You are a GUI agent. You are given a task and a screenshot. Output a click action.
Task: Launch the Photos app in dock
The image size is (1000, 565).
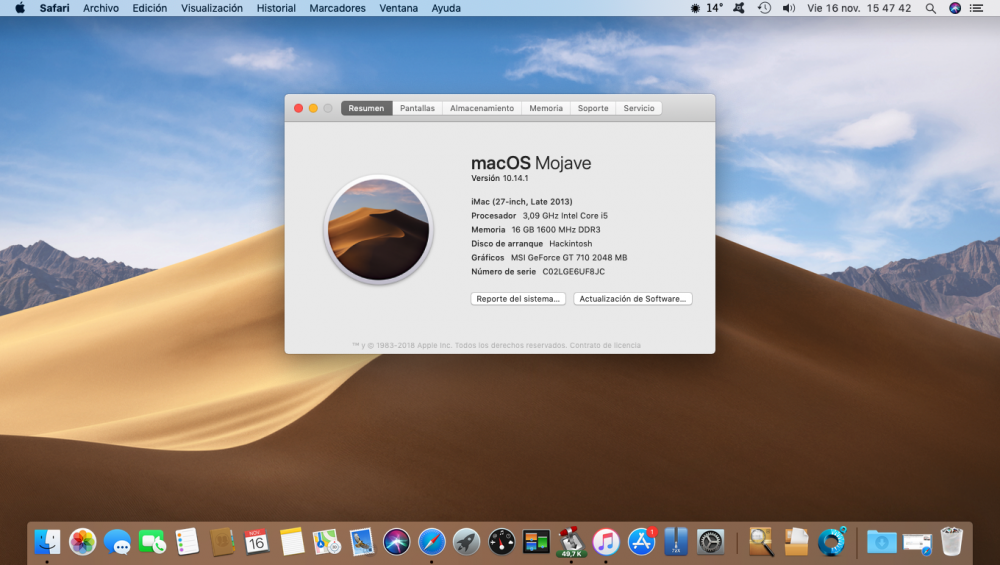point(82,542)
